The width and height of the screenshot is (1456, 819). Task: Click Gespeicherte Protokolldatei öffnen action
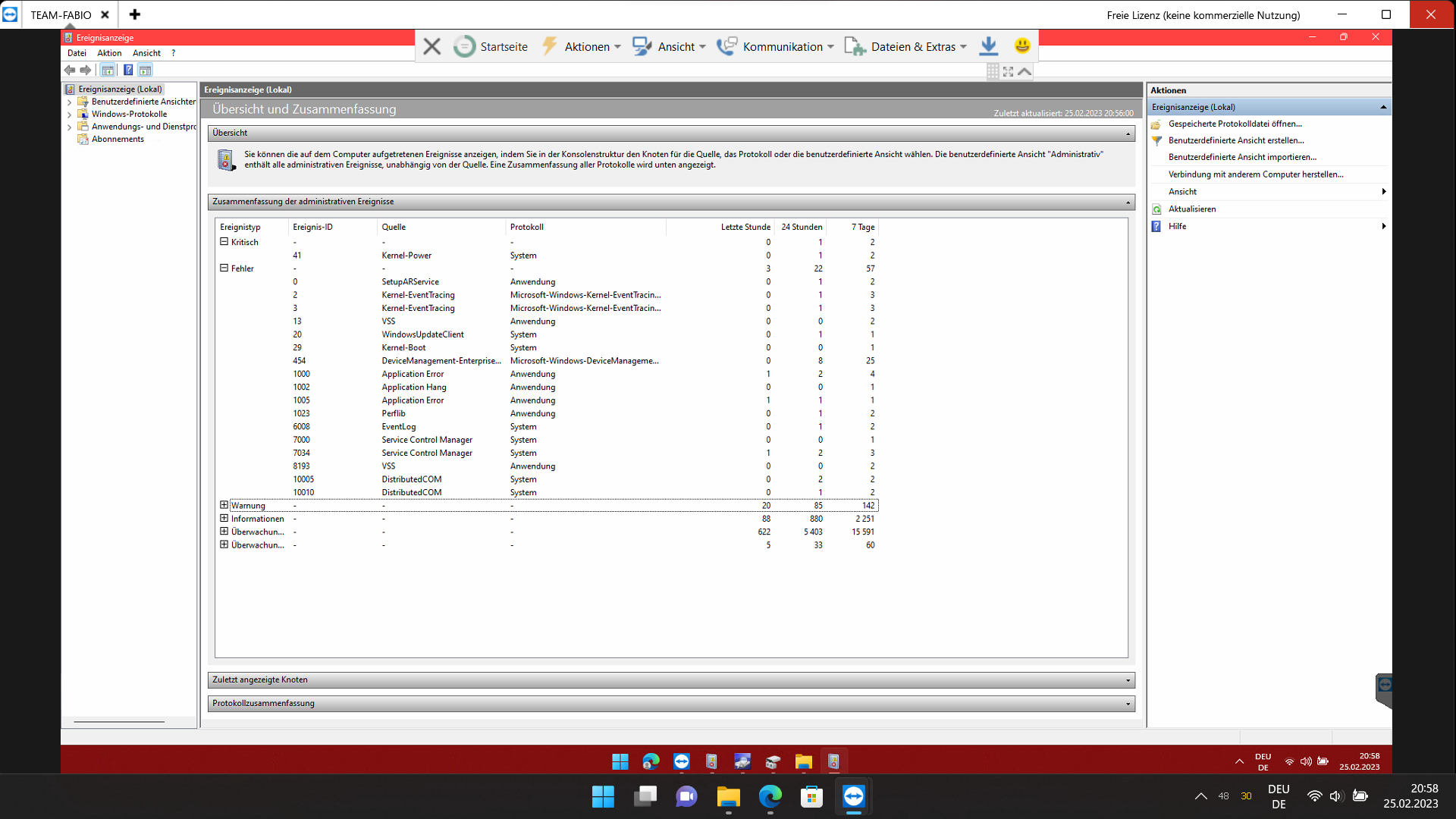tap(1235, 124)
